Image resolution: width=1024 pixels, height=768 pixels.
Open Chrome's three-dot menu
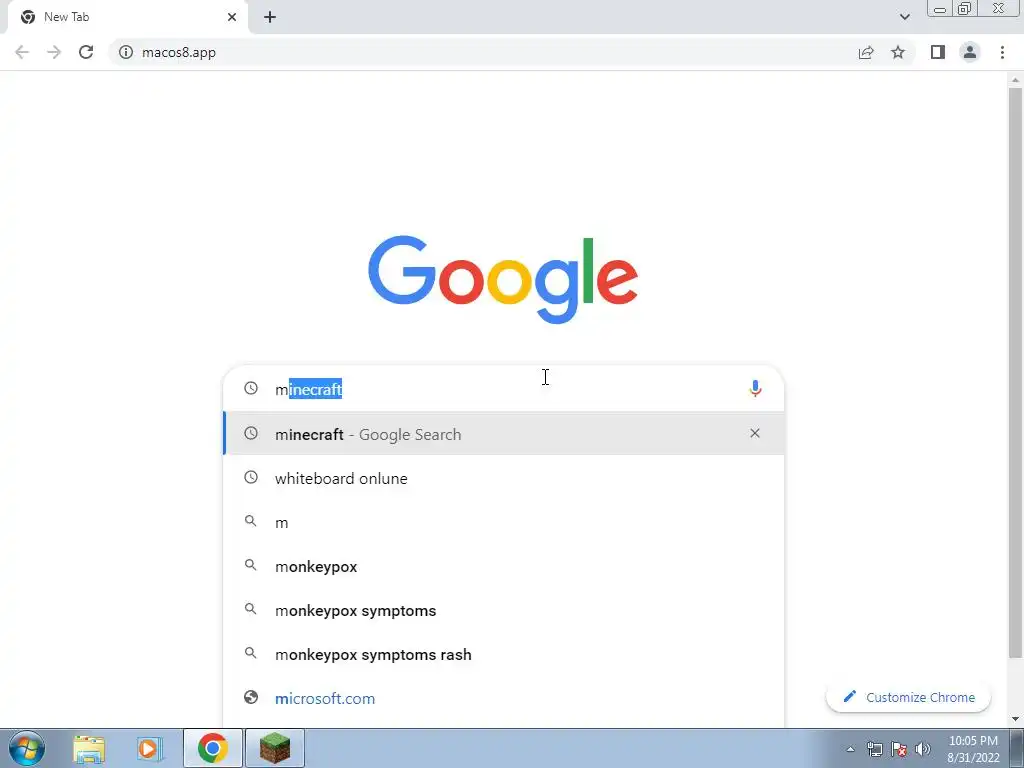click(1002, 52)
